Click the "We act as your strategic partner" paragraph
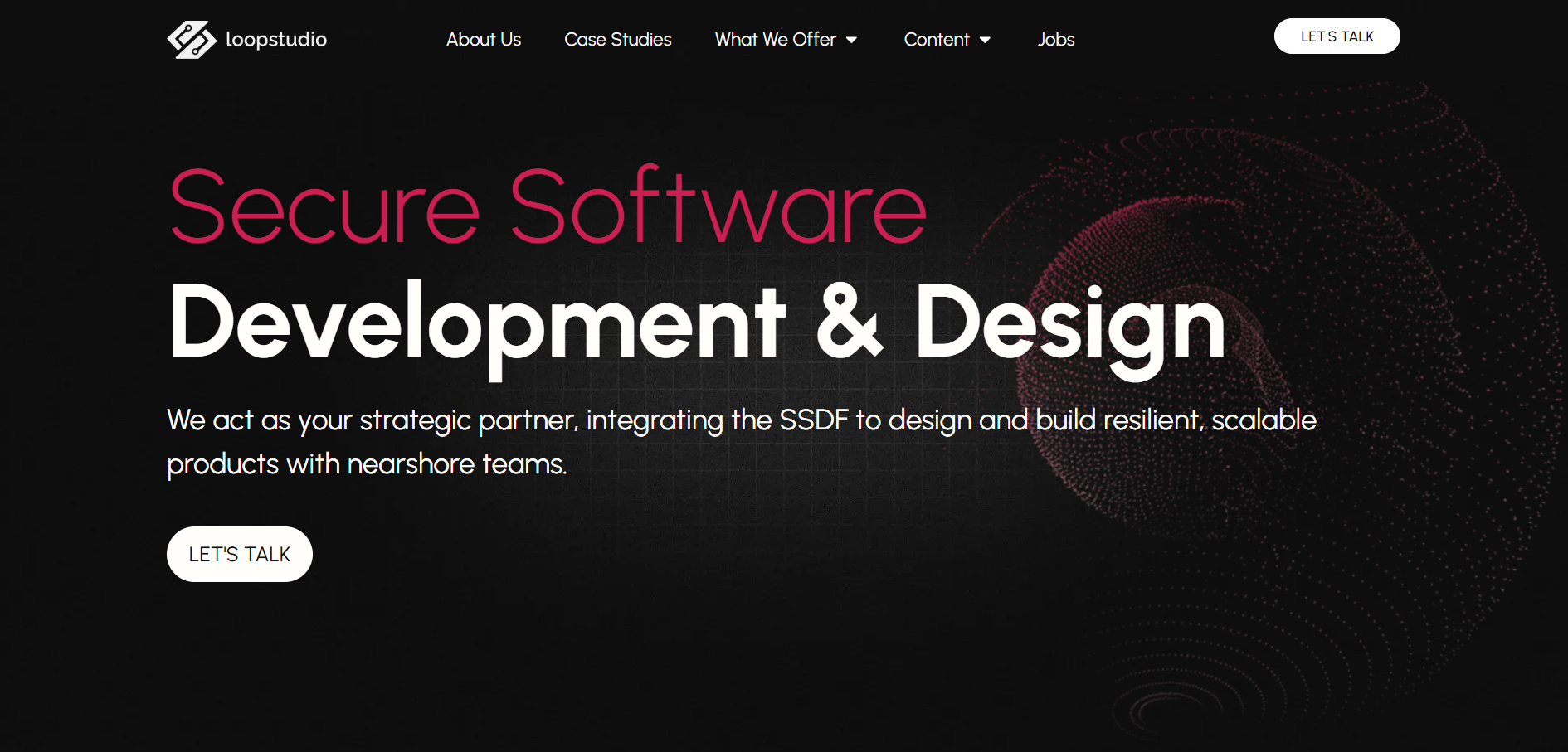Screen dimensions: 1568x752 tap(742, 442)
